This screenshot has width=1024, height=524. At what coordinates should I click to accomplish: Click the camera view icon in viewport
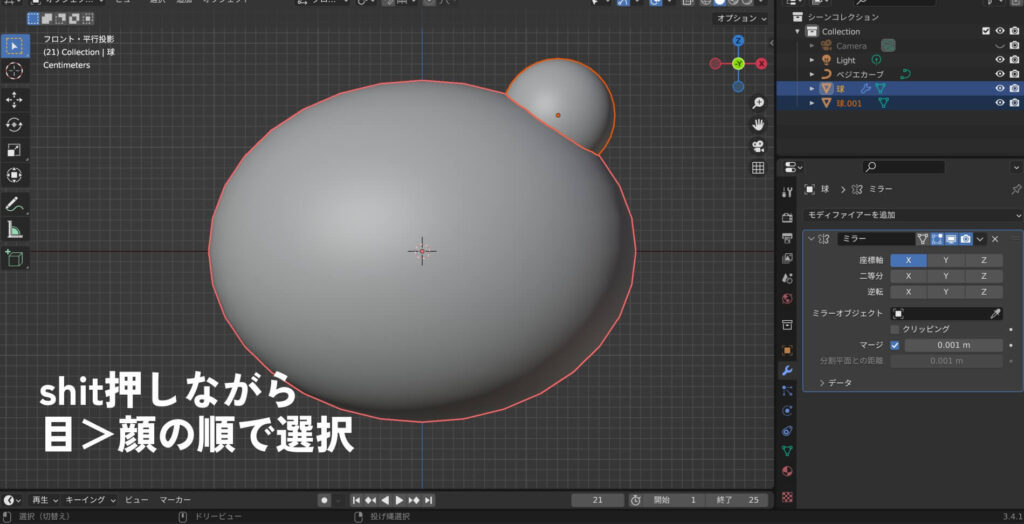[758, 146]
